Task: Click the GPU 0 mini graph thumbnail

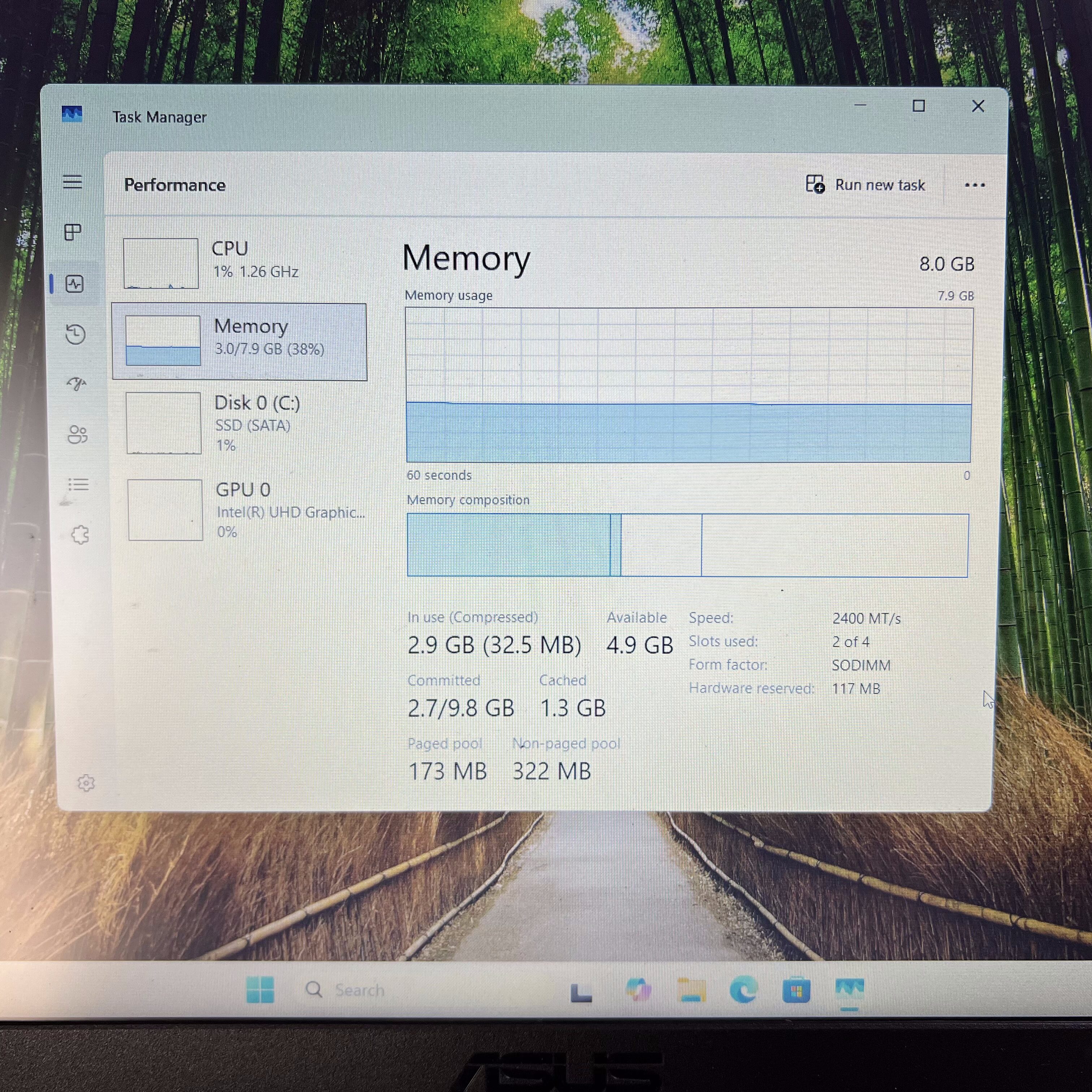Action: click(165, 510)
